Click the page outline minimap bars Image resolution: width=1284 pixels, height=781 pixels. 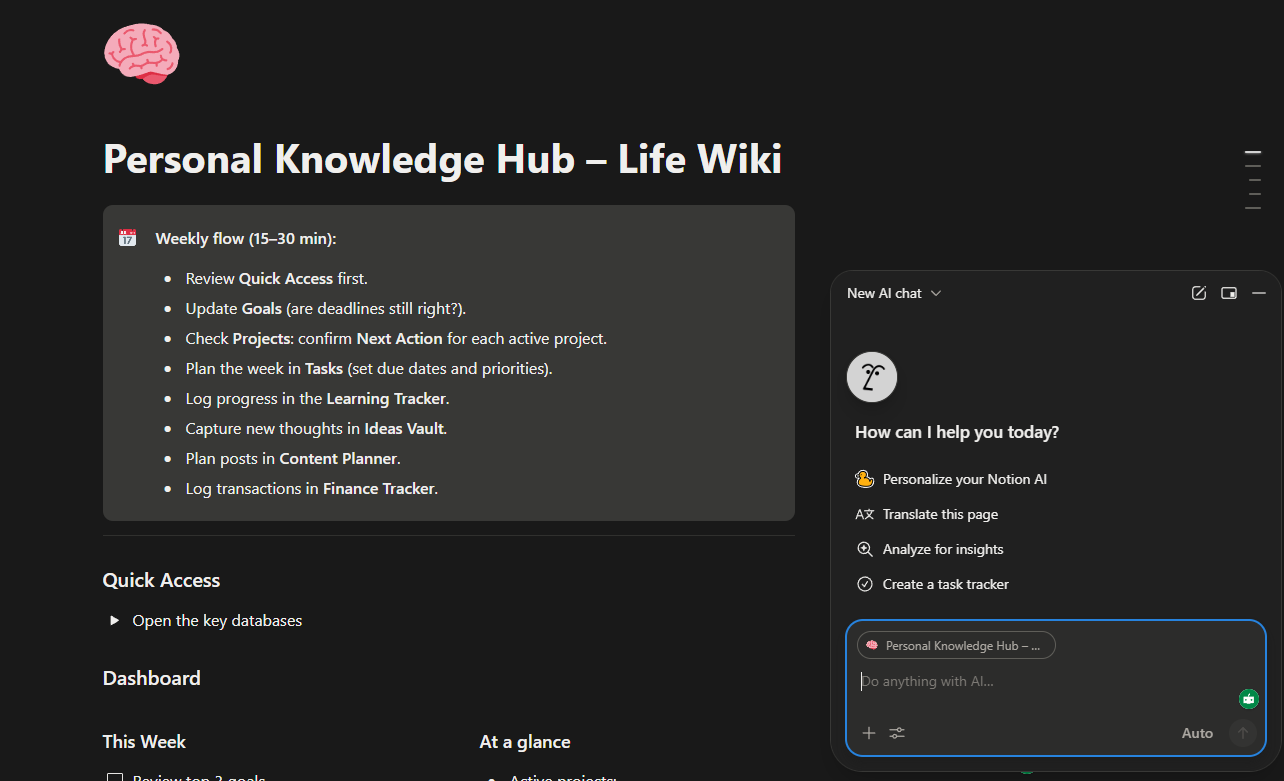(1253, 180)
